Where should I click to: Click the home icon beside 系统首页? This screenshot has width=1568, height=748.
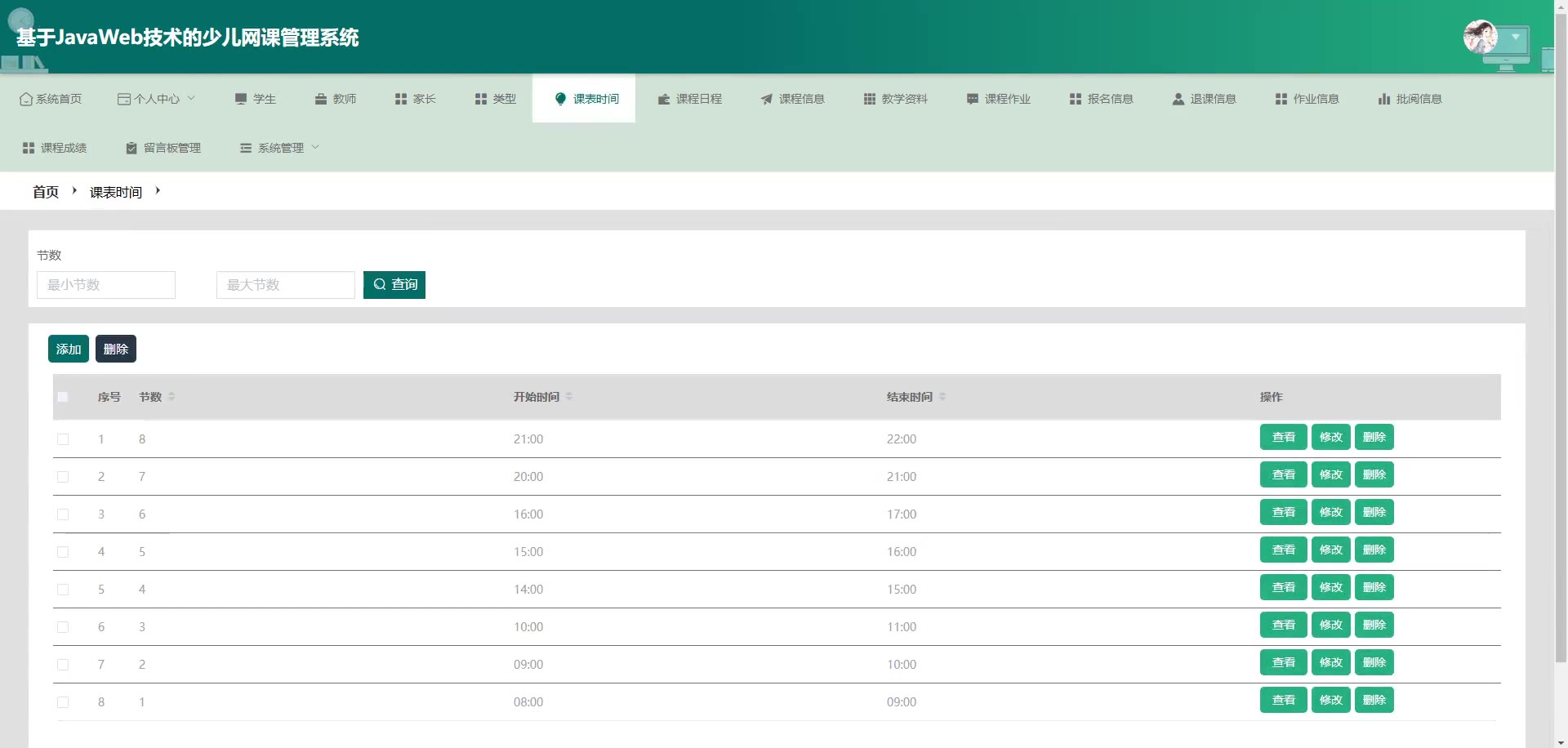(x=26, y=99)
